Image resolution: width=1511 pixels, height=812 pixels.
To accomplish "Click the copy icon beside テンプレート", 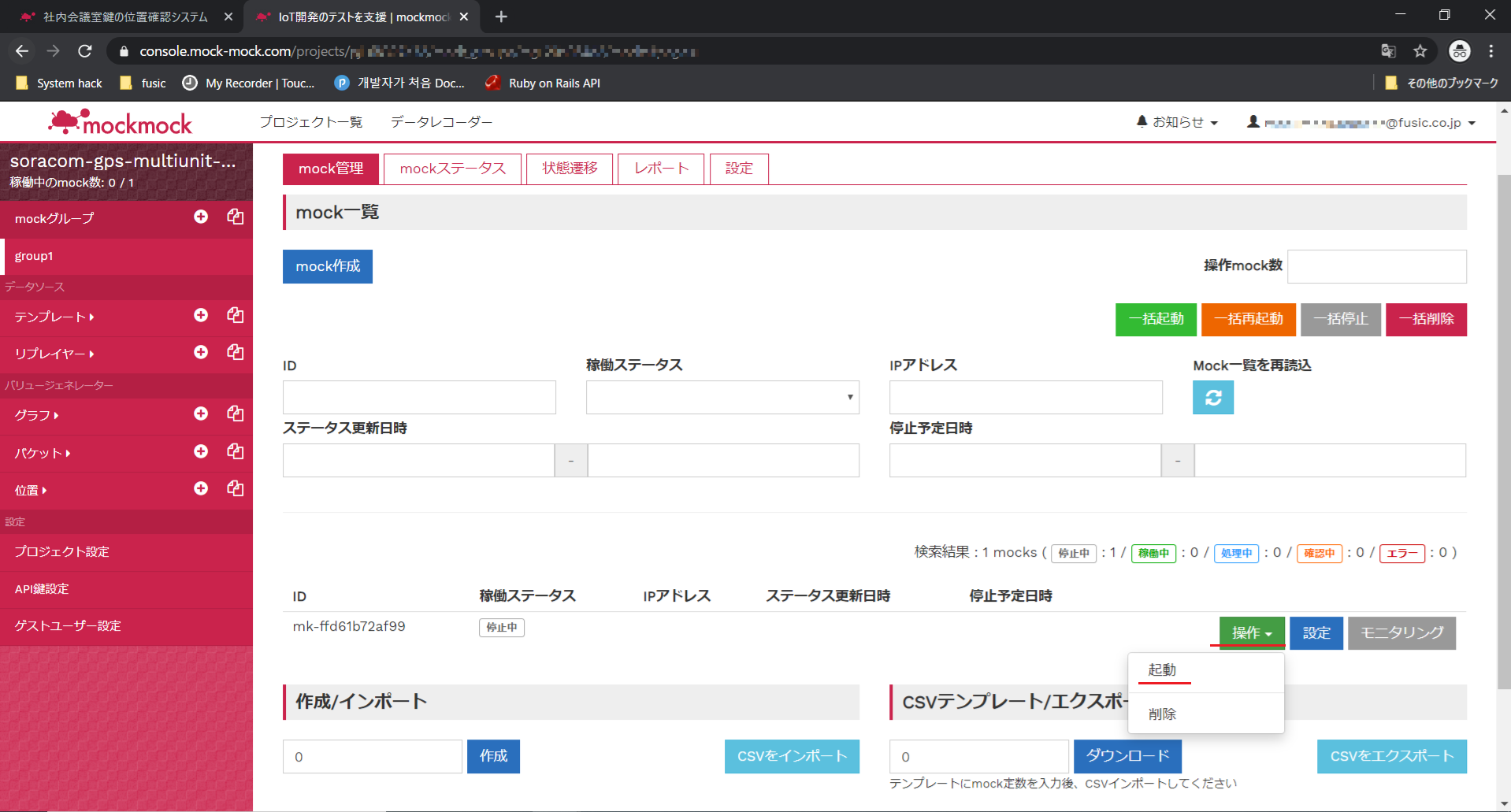I will tap(235, 315).
